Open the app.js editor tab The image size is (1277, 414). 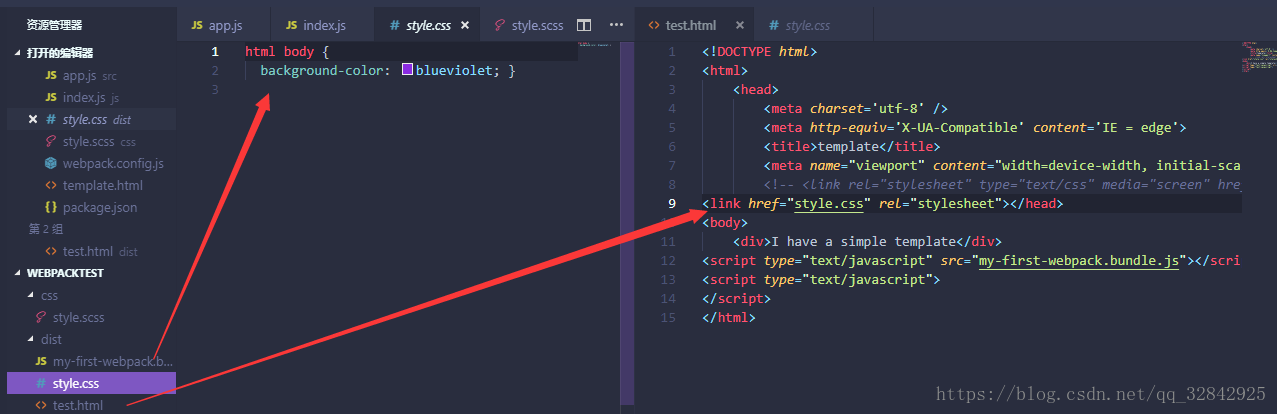coord(225,24)
